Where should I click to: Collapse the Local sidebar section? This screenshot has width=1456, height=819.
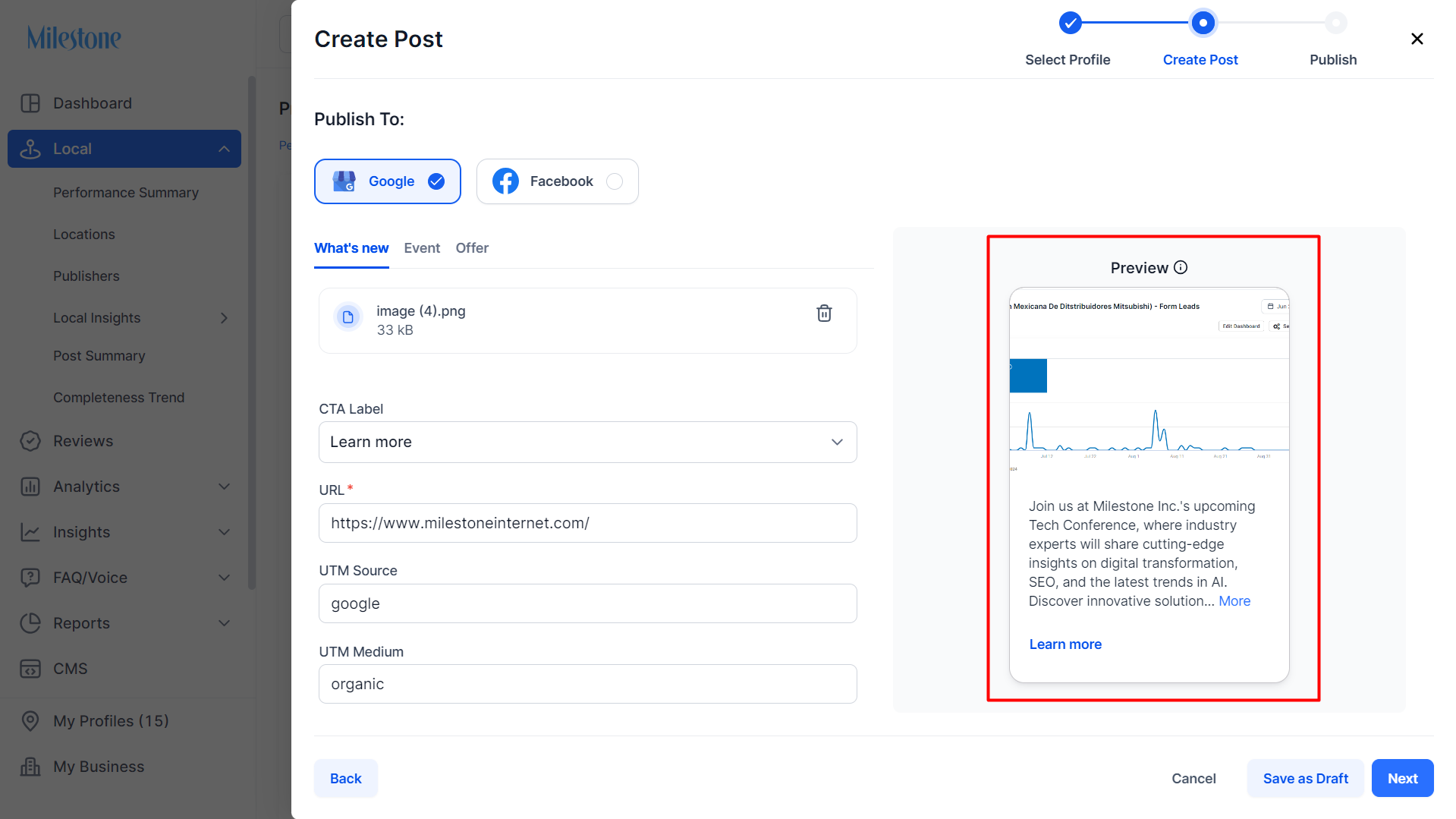point(224,149)
